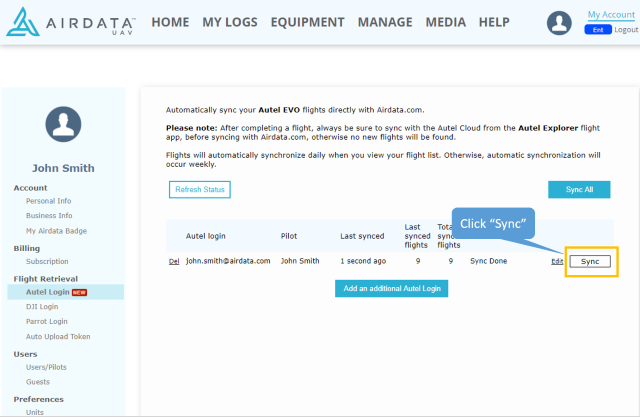Open Units under Preferences
The width and height of the screenshot is (640, 417).
pos(35,412)
